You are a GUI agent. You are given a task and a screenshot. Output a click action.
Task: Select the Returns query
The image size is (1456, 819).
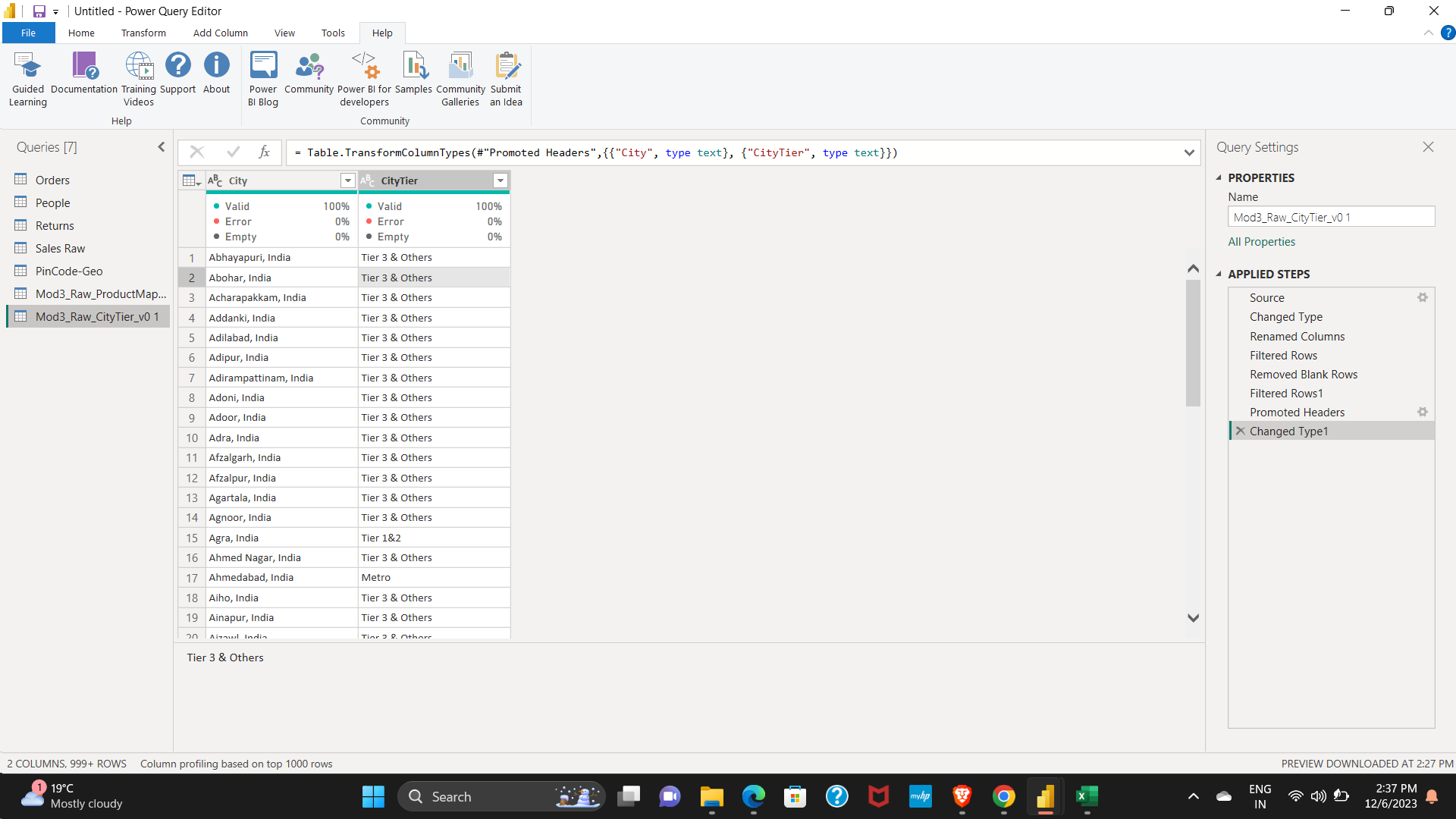click(88, 225)
